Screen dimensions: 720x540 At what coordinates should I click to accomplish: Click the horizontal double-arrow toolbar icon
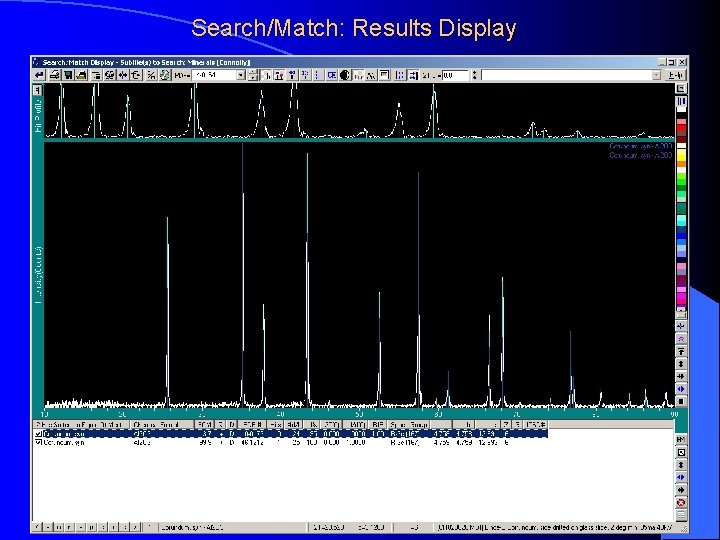tap(123, 75)
